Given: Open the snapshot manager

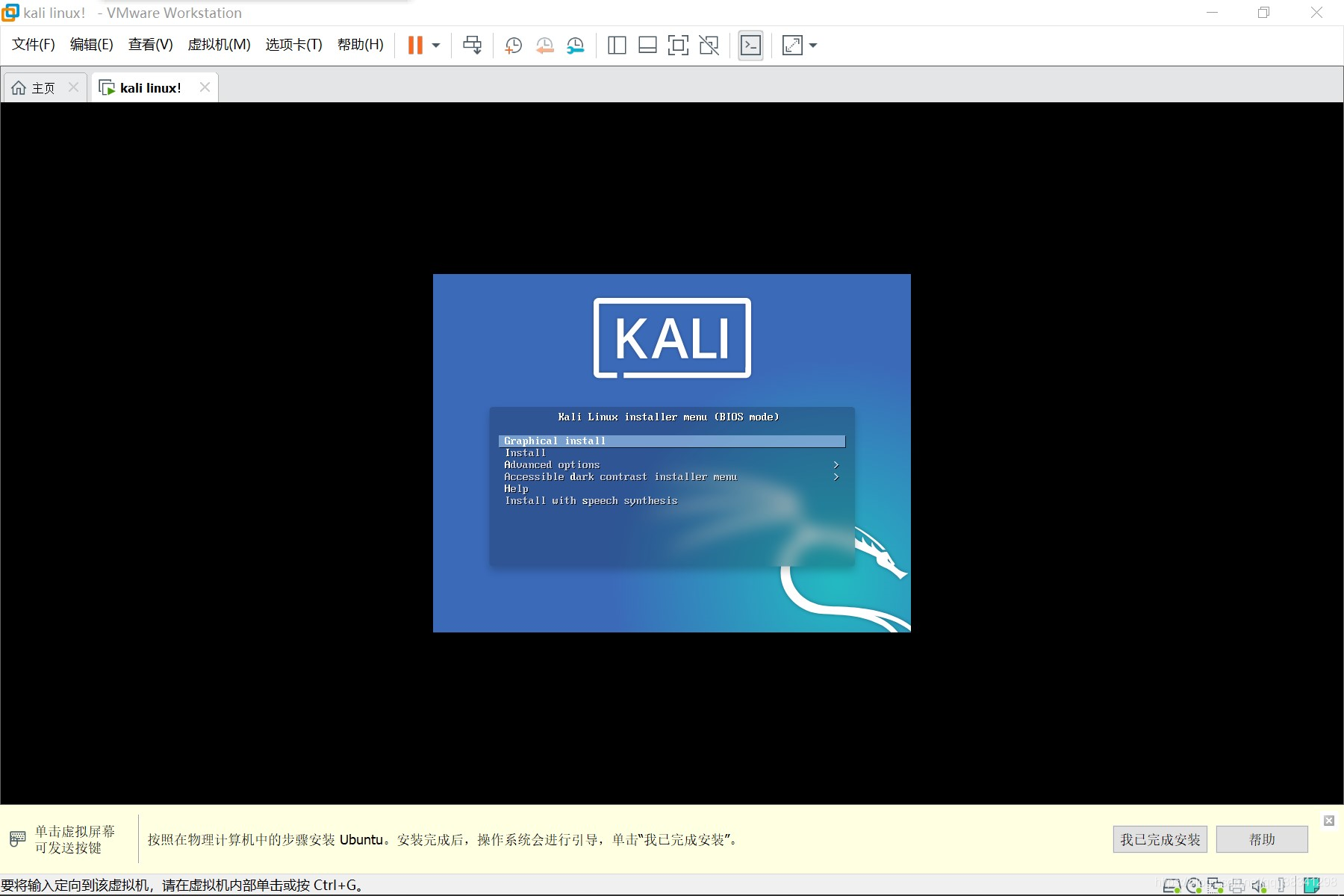Looking at the screenshot, I should coord(575,46).
